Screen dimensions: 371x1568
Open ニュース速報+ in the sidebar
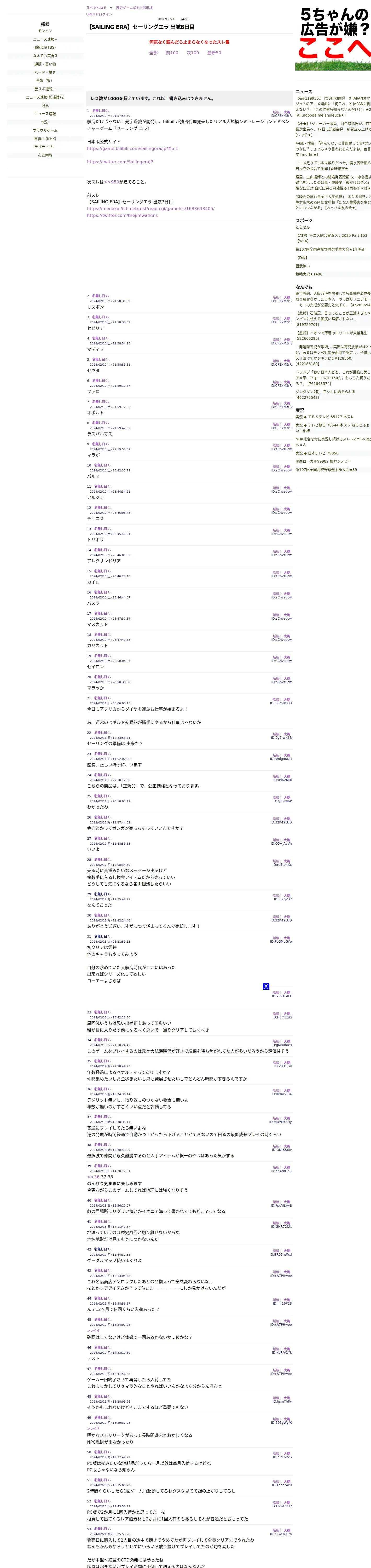point(45,39)
